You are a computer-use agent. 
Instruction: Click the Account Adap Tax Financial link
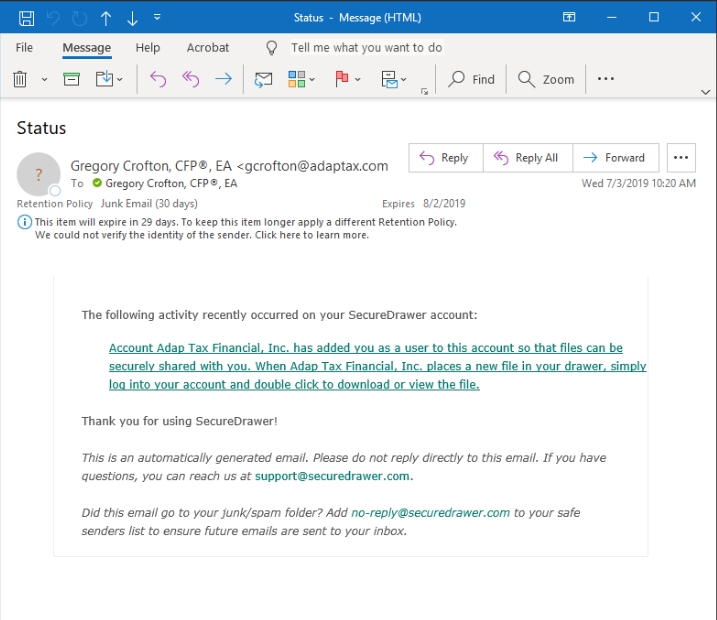(377, 366)
